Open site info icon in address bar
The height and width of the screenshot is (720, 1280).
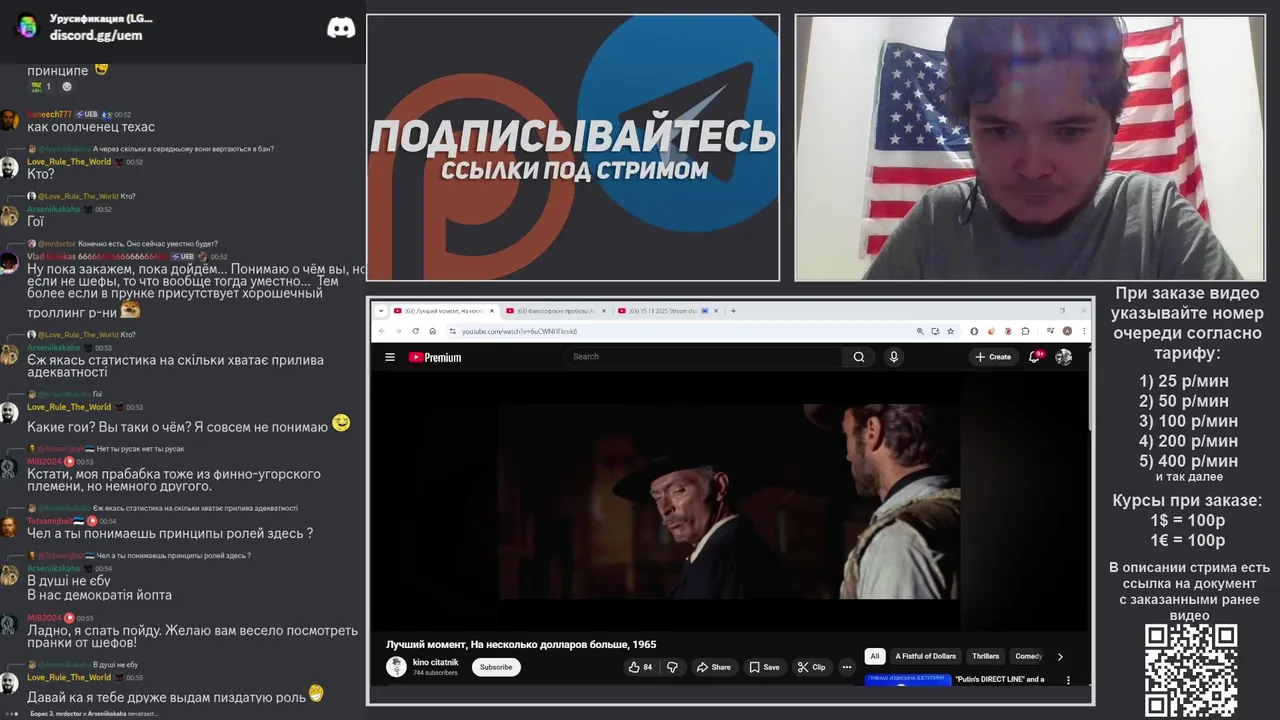coord(453,331)
